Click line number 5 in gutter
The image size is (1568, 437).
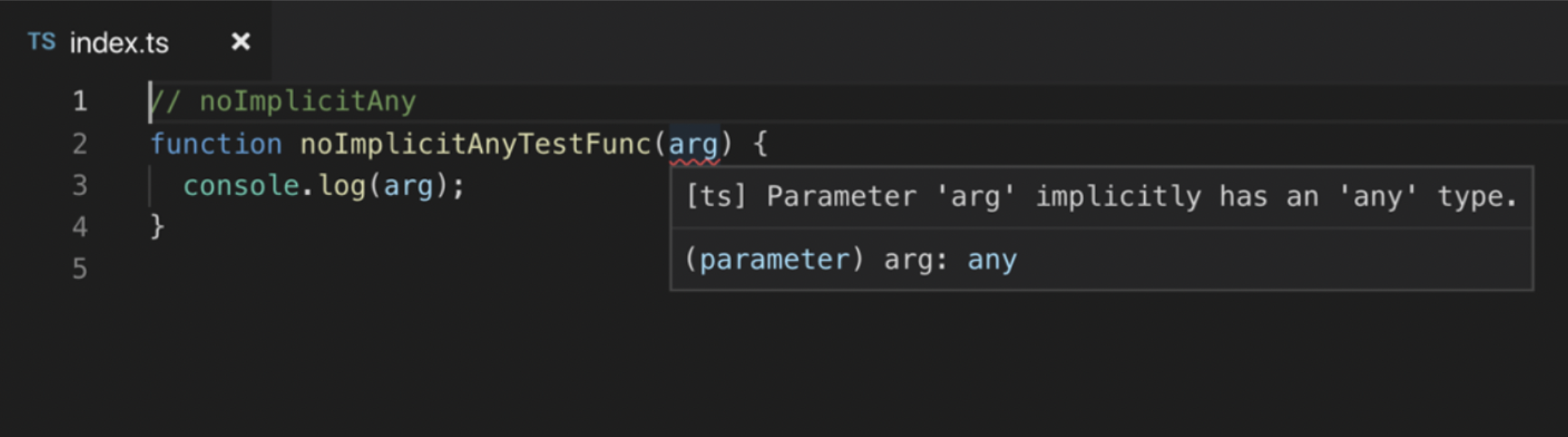coord(80,269)
